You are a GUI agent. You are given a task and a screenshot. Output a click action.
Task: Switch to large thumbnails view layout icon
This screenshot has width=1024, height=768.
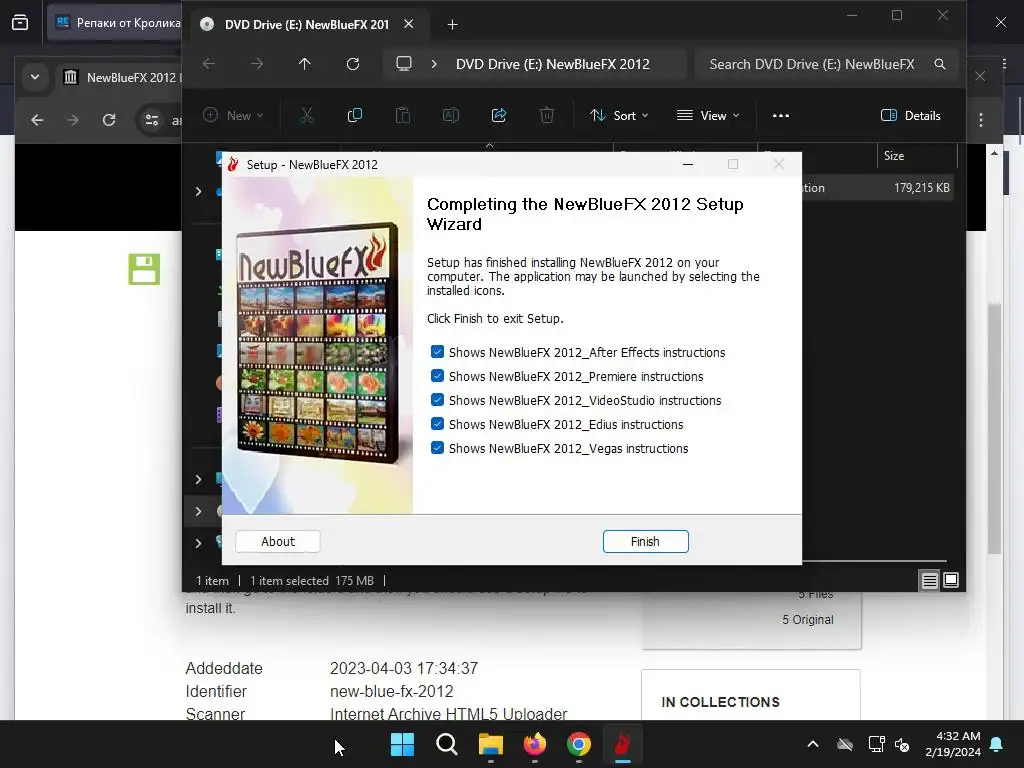pos(951,580)
